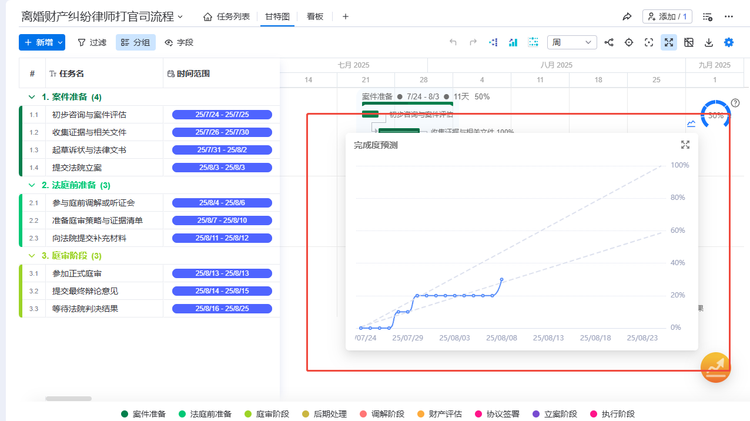Switch to the 甘特图 tab
This screenshot has width=750, height=421.
tap(277, 17)
